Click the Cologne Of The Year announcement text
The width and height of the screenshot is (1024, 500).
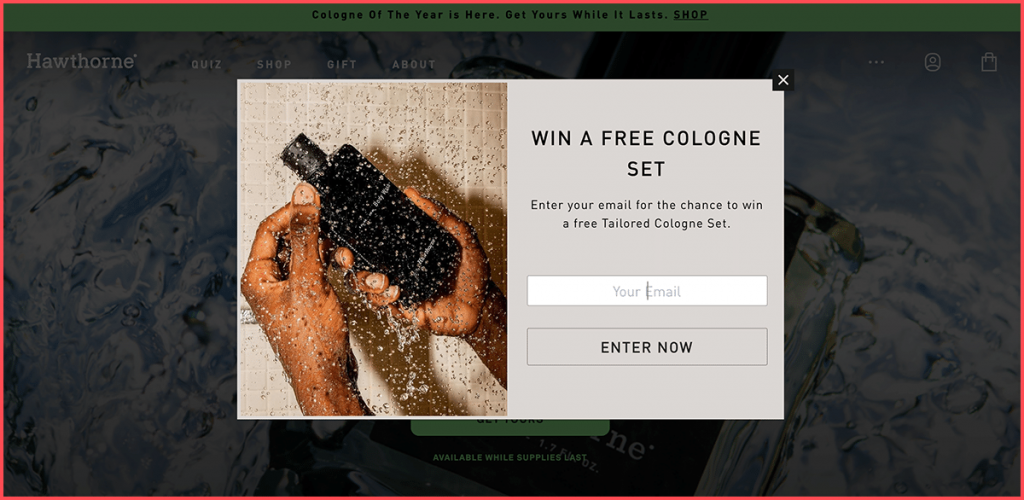[490, 15]
